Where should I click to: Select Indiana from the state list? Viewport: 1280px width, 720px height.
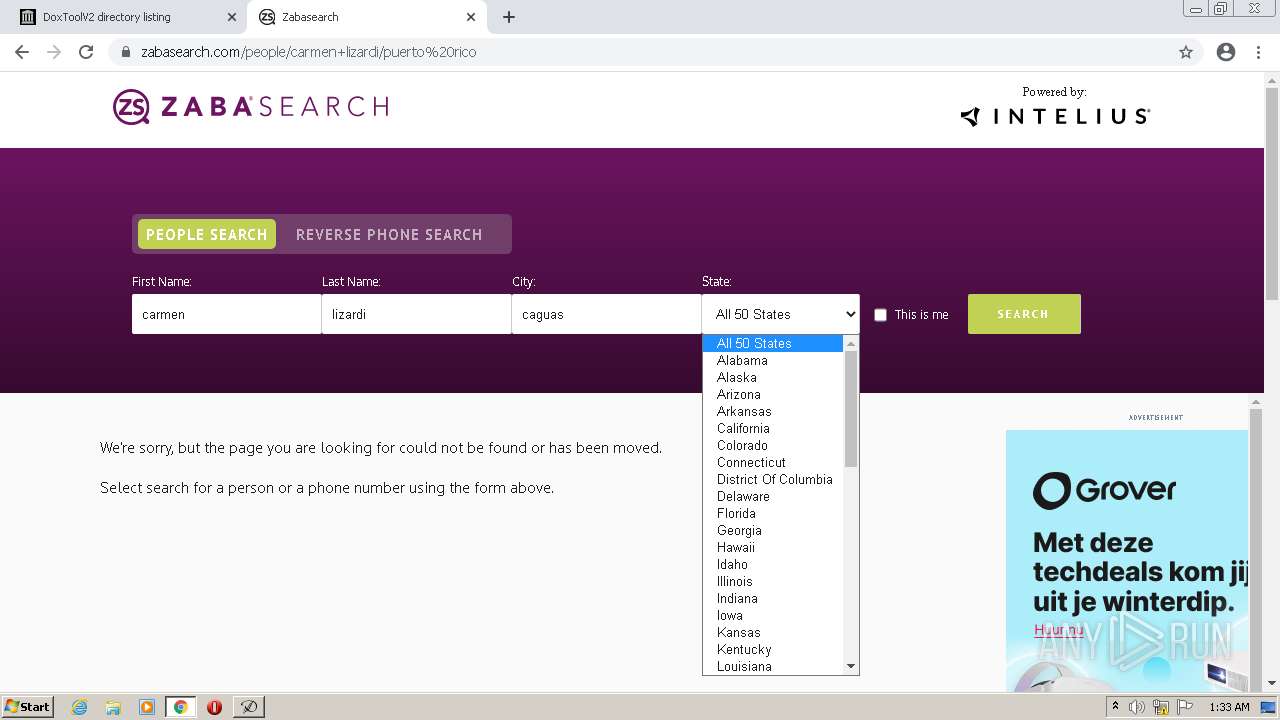[773, 598]
